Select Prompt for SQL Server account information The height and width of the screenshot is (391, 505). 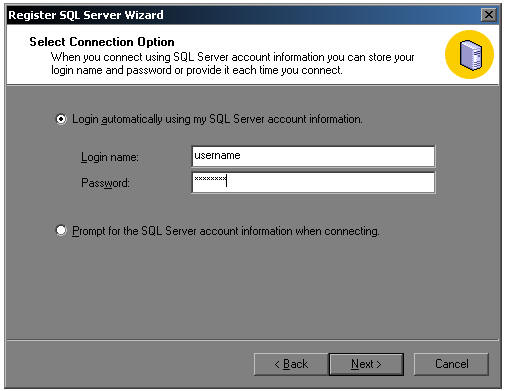[61, 231]
